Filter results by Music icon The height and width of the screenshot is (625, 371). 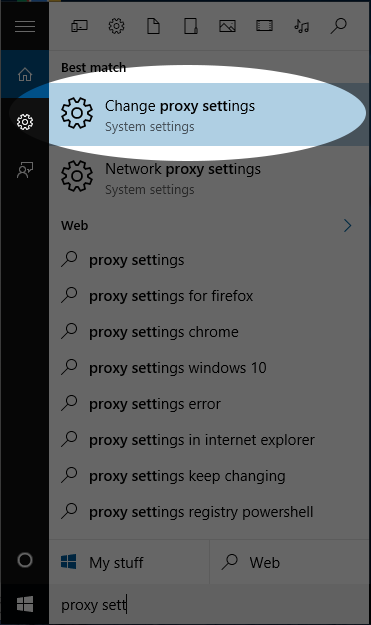coord(302,27)
